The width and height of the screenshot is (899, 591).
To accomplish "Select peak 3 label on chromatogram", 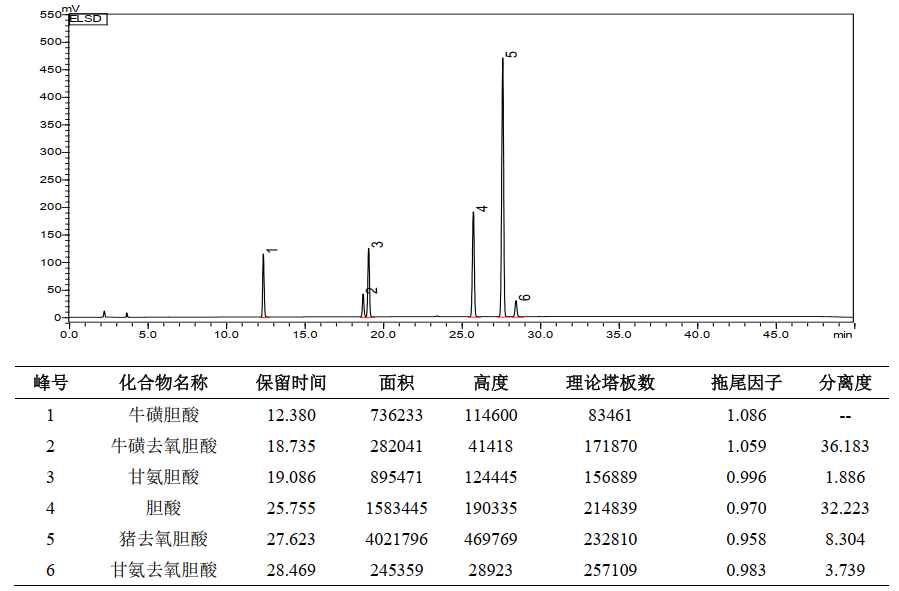I will click(378, 244).
